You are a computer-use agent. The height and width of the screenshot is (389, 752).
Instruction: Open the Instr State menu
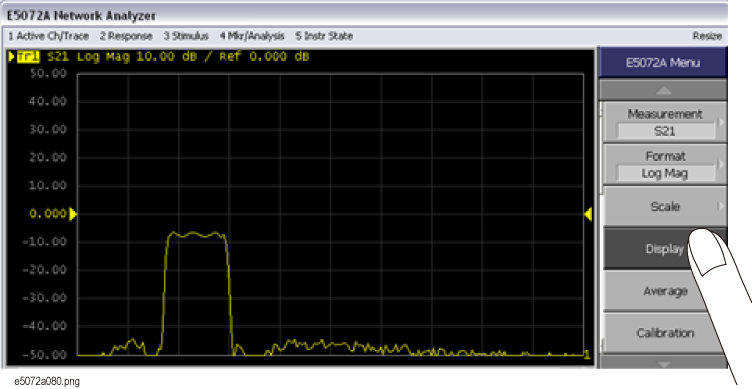324,36
